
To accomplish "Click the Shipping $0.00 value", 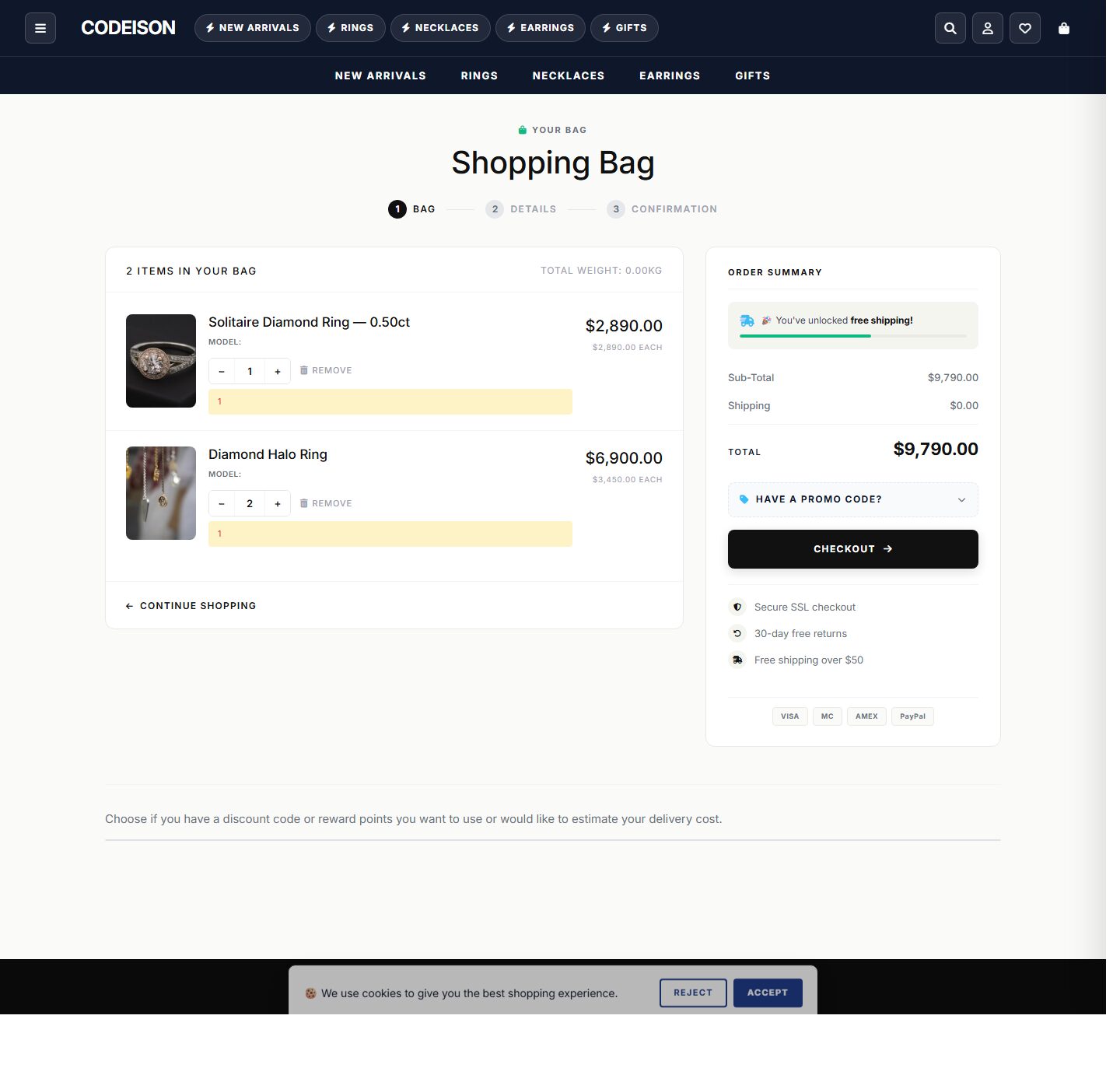I will click(x=964, y=405).
